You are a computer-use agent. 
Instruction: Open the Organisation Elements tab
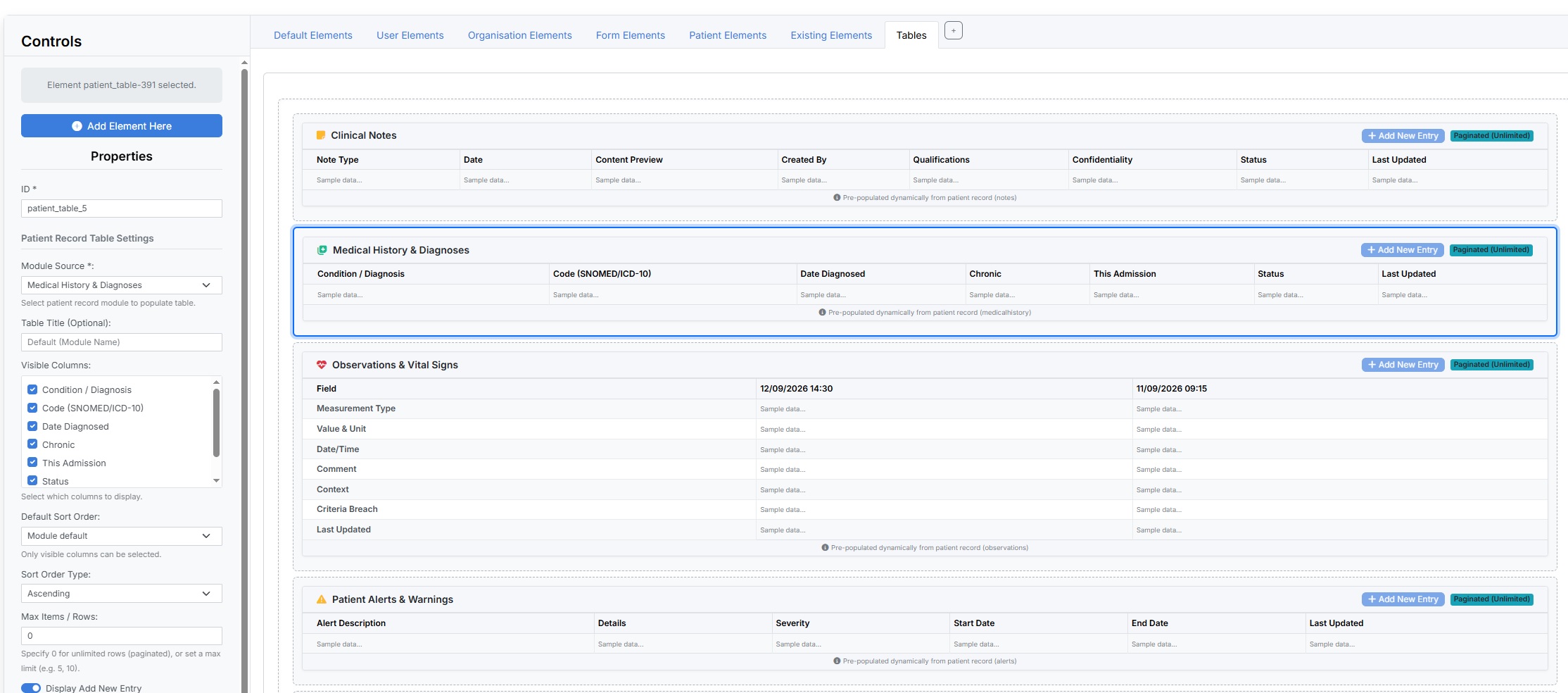tap(520, 35)
